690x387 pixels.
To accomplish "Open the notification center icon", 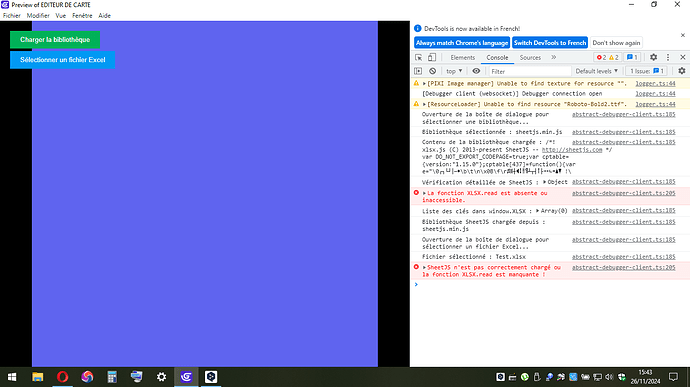I will click(x=673, y=377).
